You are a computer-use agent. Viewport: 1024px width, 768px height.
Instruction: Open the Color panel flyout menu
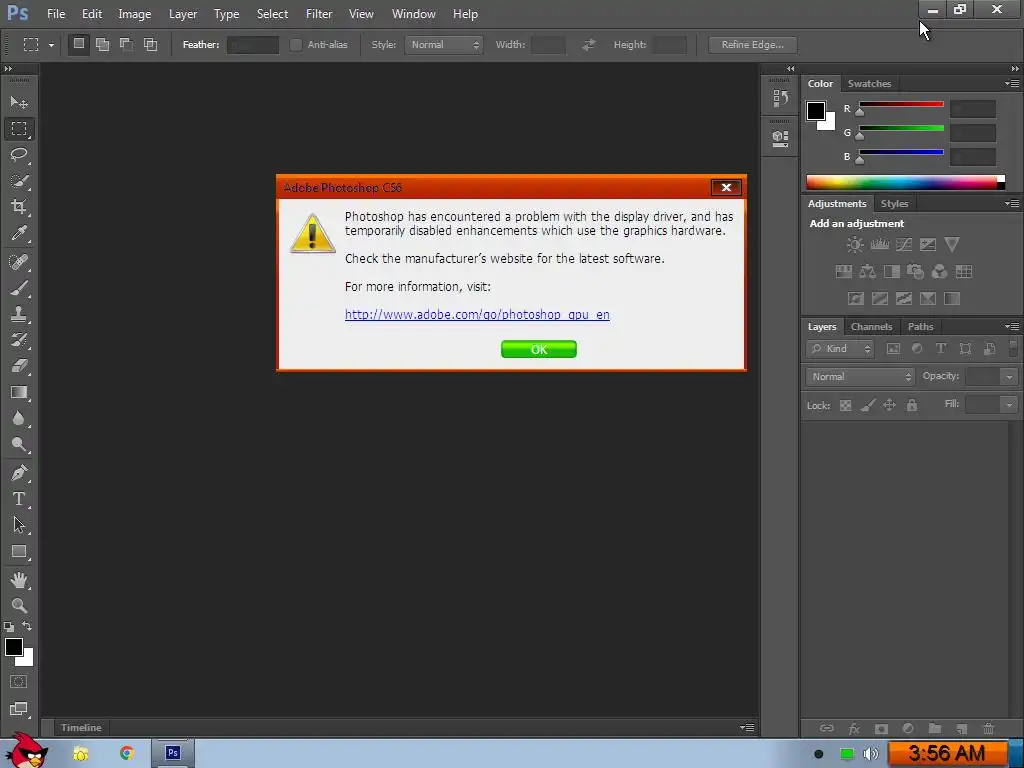1012,84
